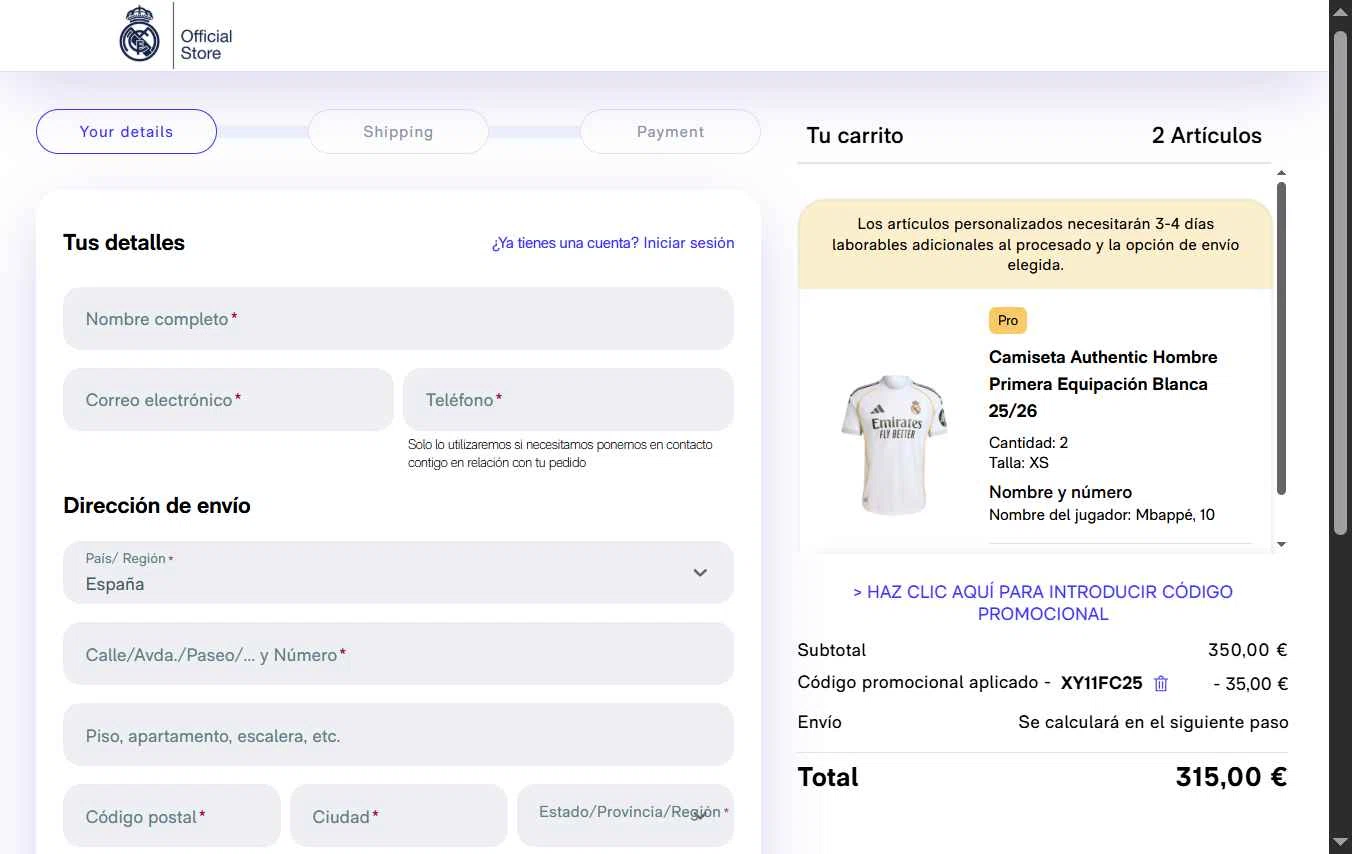
Task: Focus the Ciudad field
Action: pyautogui.click(x=398, y=815)
